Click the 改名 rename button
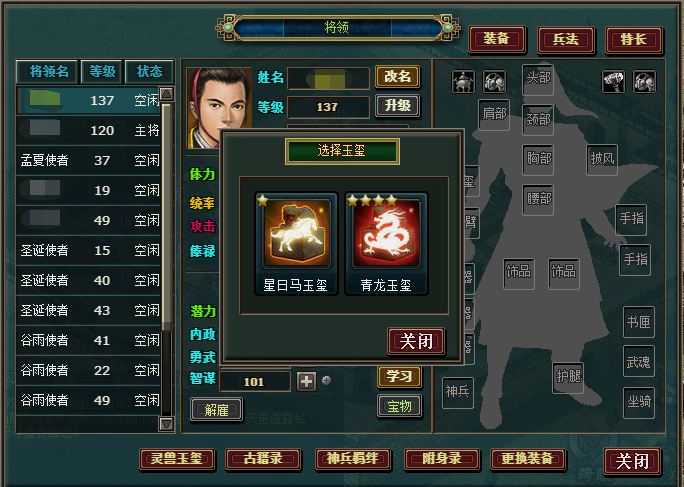The width and height of the screenshot is (684, 487). [x=397, y=77]
